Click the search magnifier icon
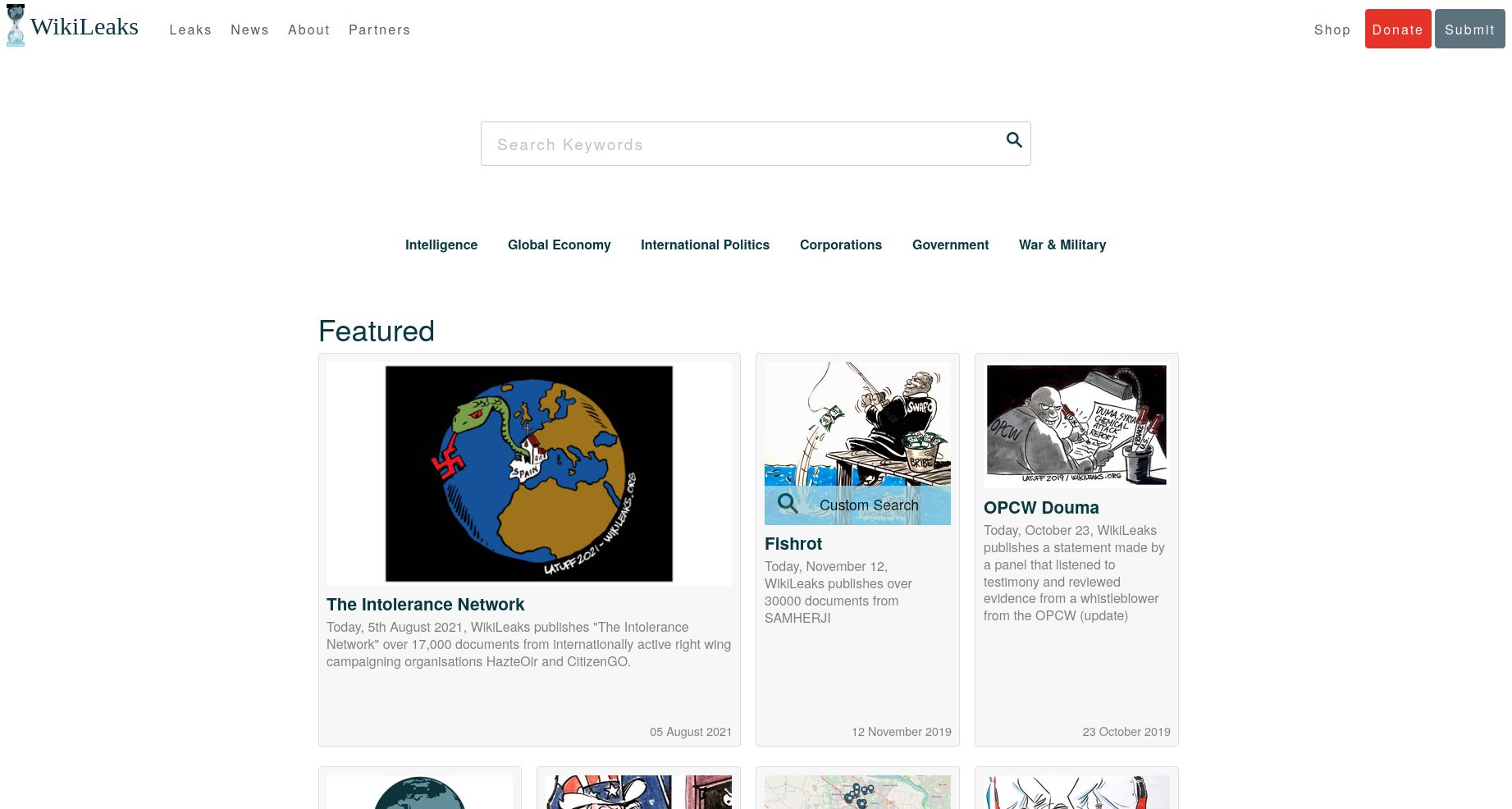The image size is (1512, 809). coord(1014,140)
